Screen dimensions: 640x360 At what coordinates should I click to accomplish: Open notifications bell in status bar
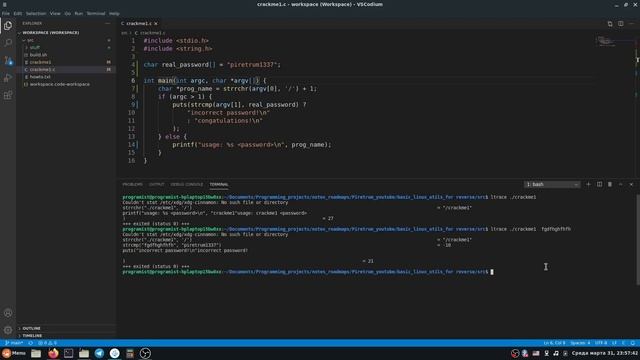633,343
